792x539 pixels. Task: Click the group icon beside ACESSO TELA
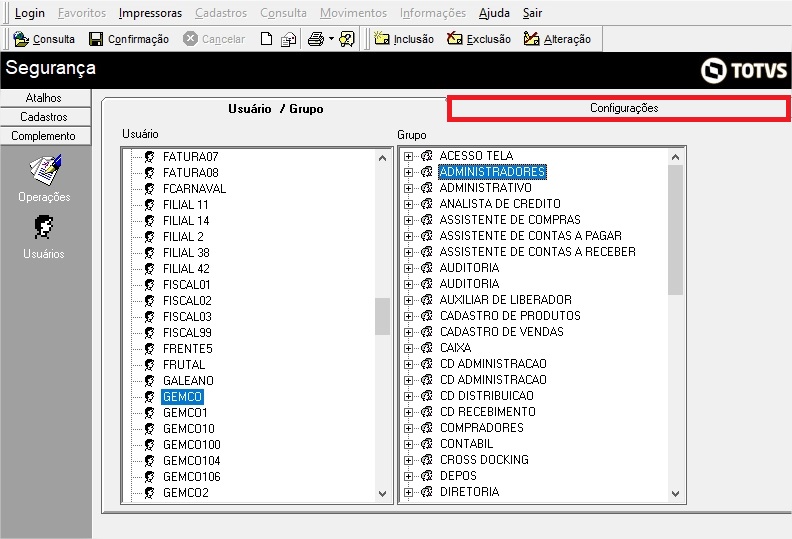pos(427,156)
